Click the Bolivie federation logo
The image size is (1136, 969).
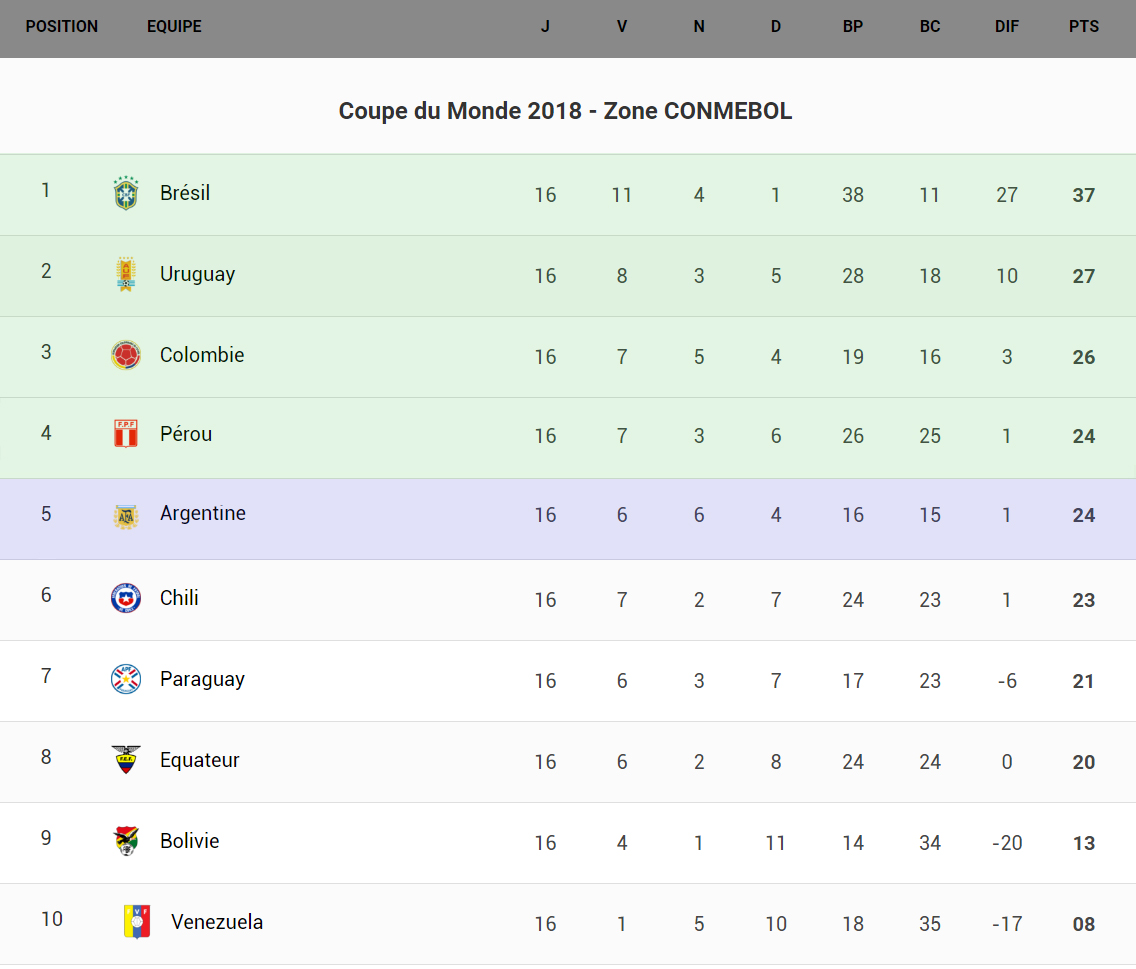126,841
